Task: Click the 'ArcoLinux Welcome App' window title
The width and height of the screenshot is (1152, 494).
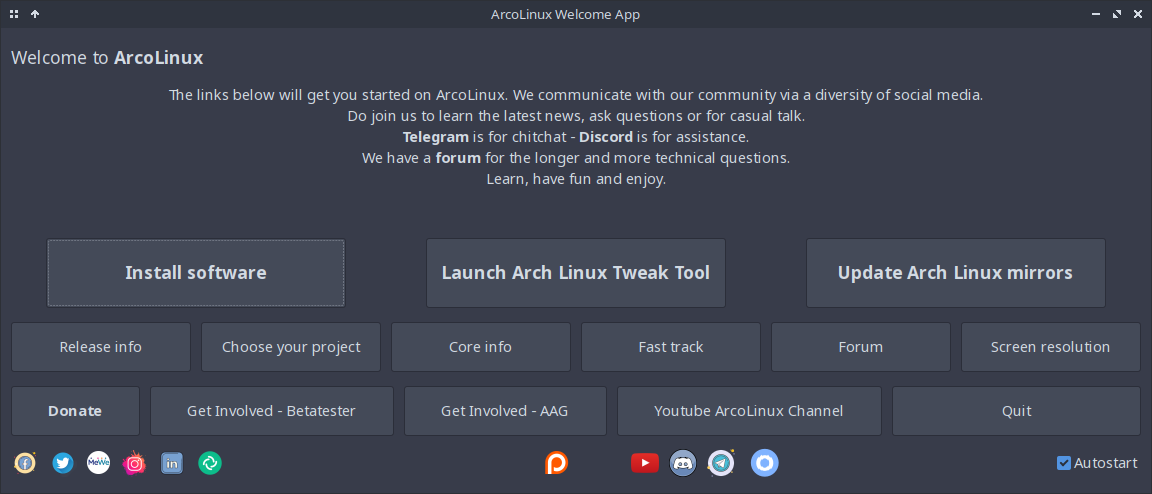Action: tap(566, 14)
